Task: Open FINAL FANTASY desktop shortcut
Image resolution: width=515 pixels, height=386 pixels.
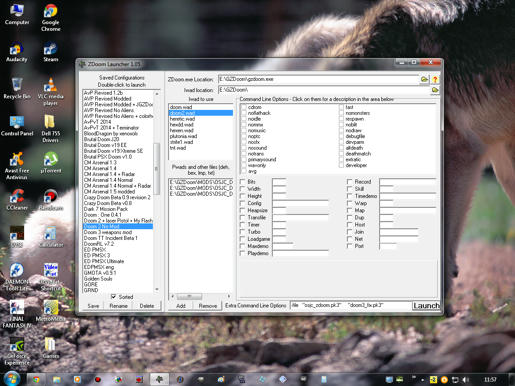Action: (17, 314)
